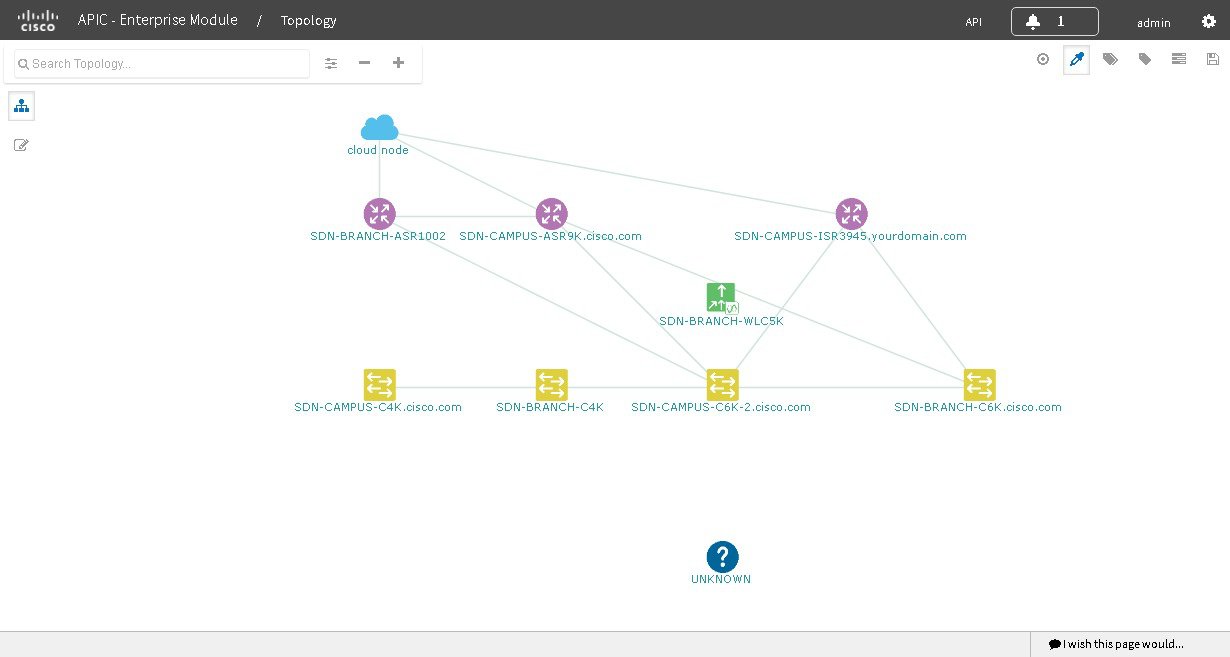Click the edit pencil icon in sidebar
Image resolution: width=1230 pixels, height=657 pixels.
click(x=21, y=145)
